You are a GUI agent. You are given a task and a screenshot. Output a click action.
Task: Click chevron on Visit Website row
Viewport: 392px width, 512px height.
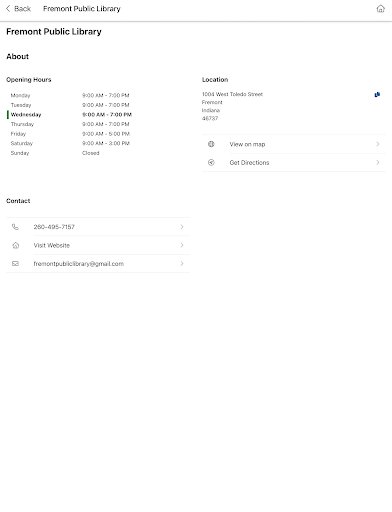click(x=182, y=245)
